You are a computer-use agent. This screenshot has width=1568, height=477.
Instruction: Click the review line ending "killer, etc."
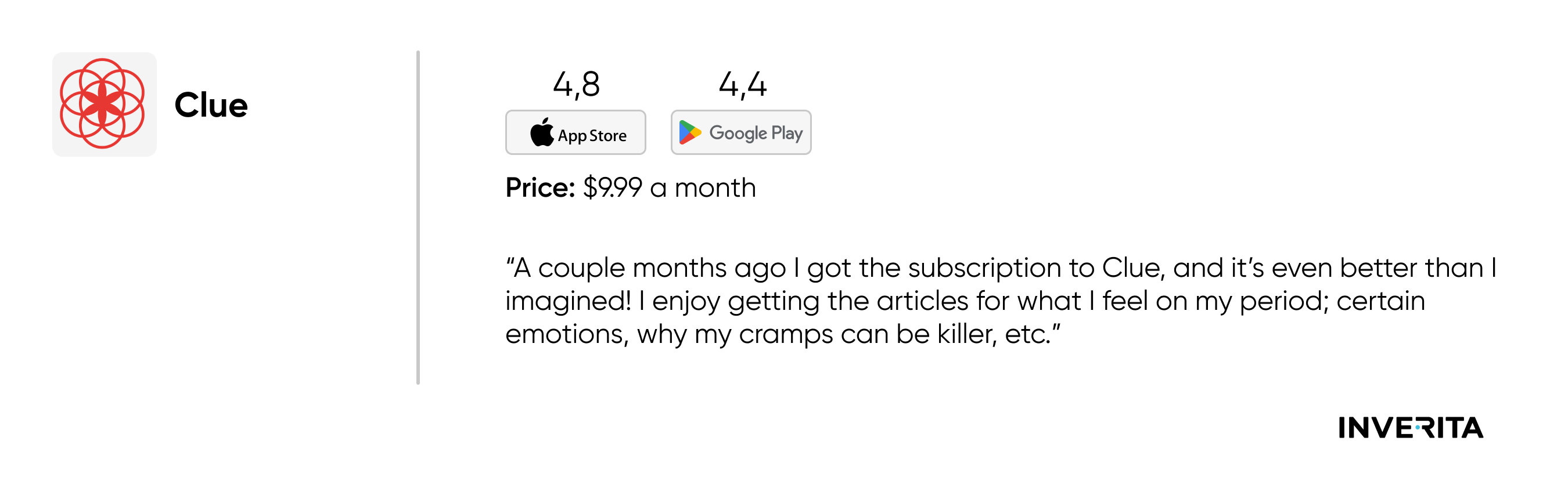coord(783,334)
